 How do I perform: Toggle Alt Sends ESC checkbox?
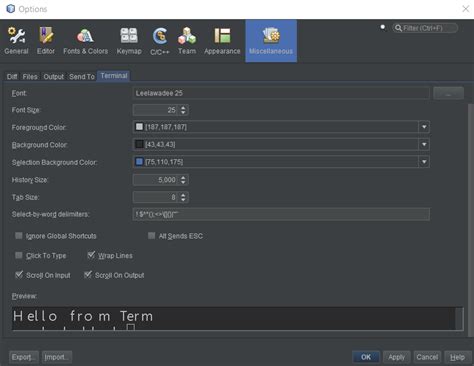click(152, 236)
